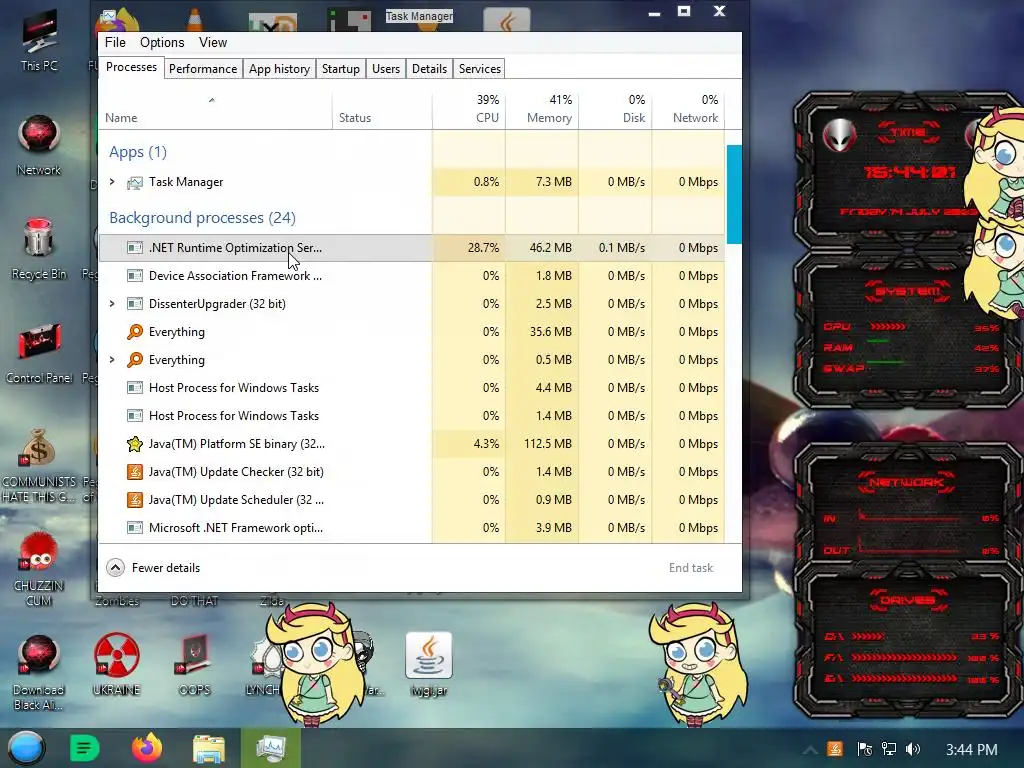Image resolution: width=1024 pixels, height=768 pixels.
Task: Click the first Everything process search icon
Action: [135, 332]
